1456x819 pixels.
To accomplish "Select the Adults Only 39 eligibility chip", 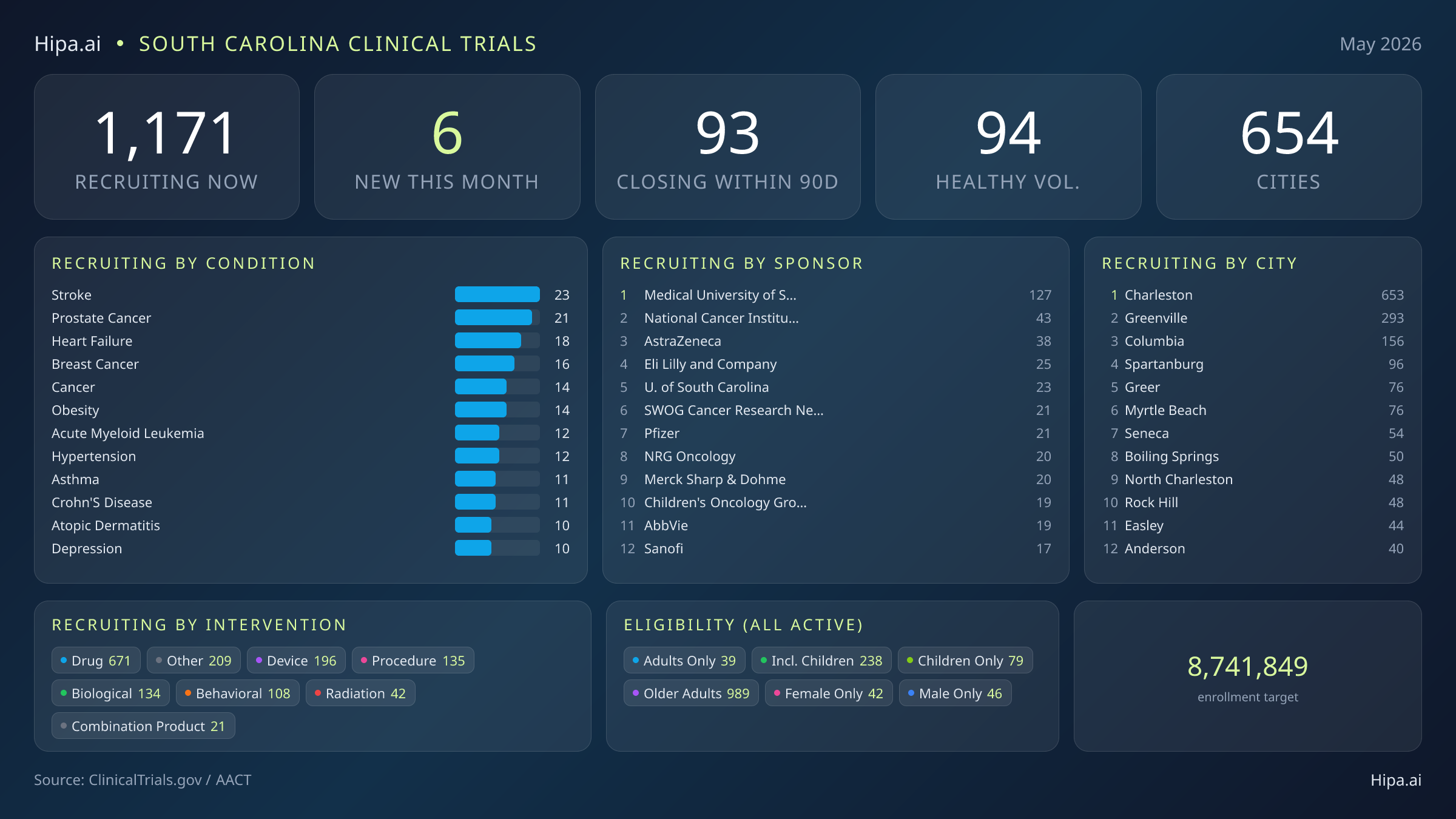I will click(x=684, y=661).
